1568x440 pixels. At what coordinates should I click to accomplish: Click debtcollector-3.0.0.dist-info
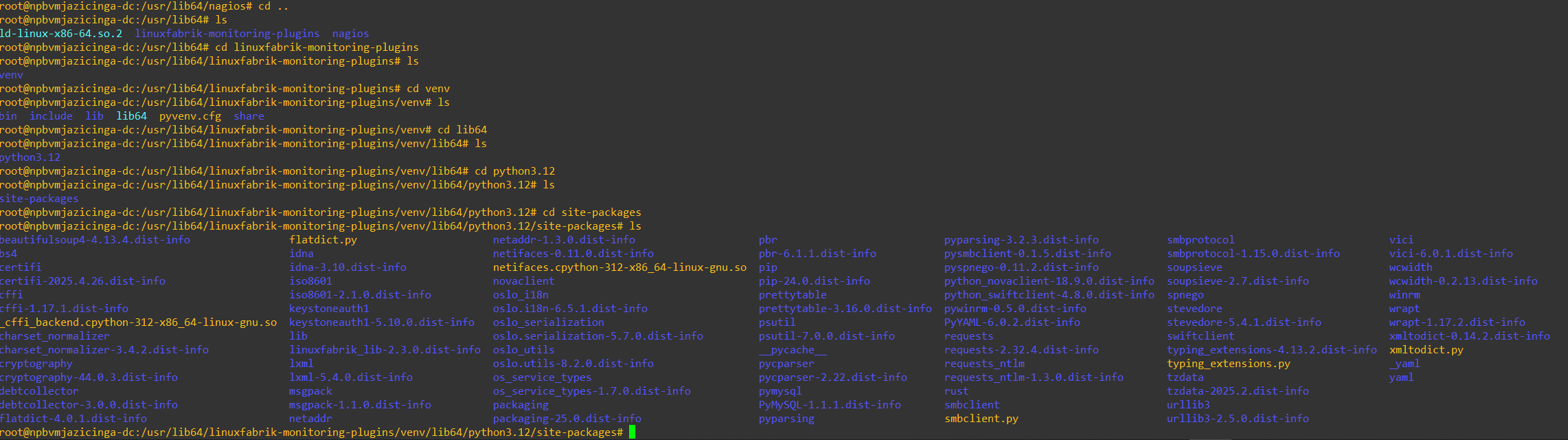click(89, 405)
